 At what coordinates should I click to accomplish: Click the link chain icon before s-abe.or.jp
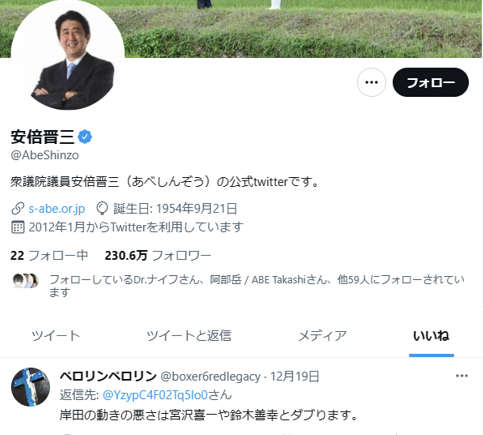click(x=18, y=209)
